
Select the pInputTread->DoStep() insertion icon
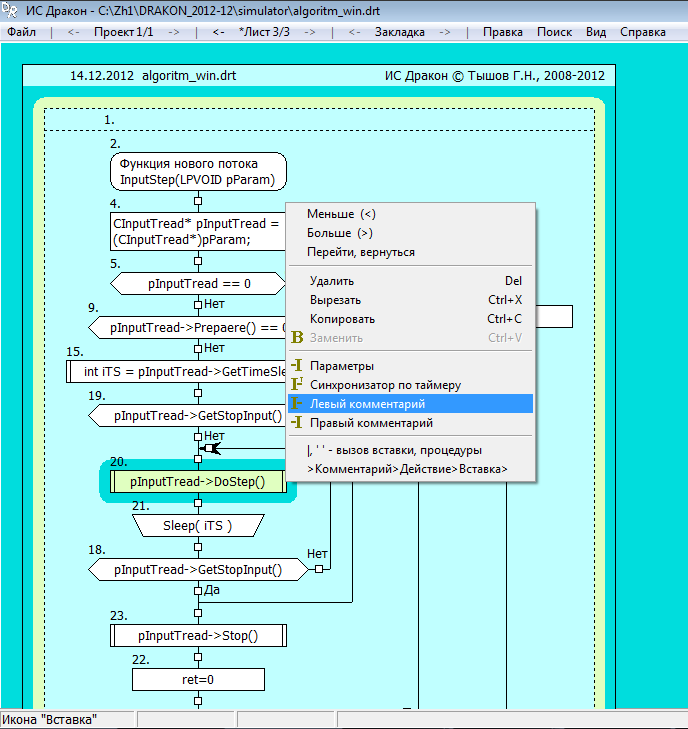[x=197, y=482]
